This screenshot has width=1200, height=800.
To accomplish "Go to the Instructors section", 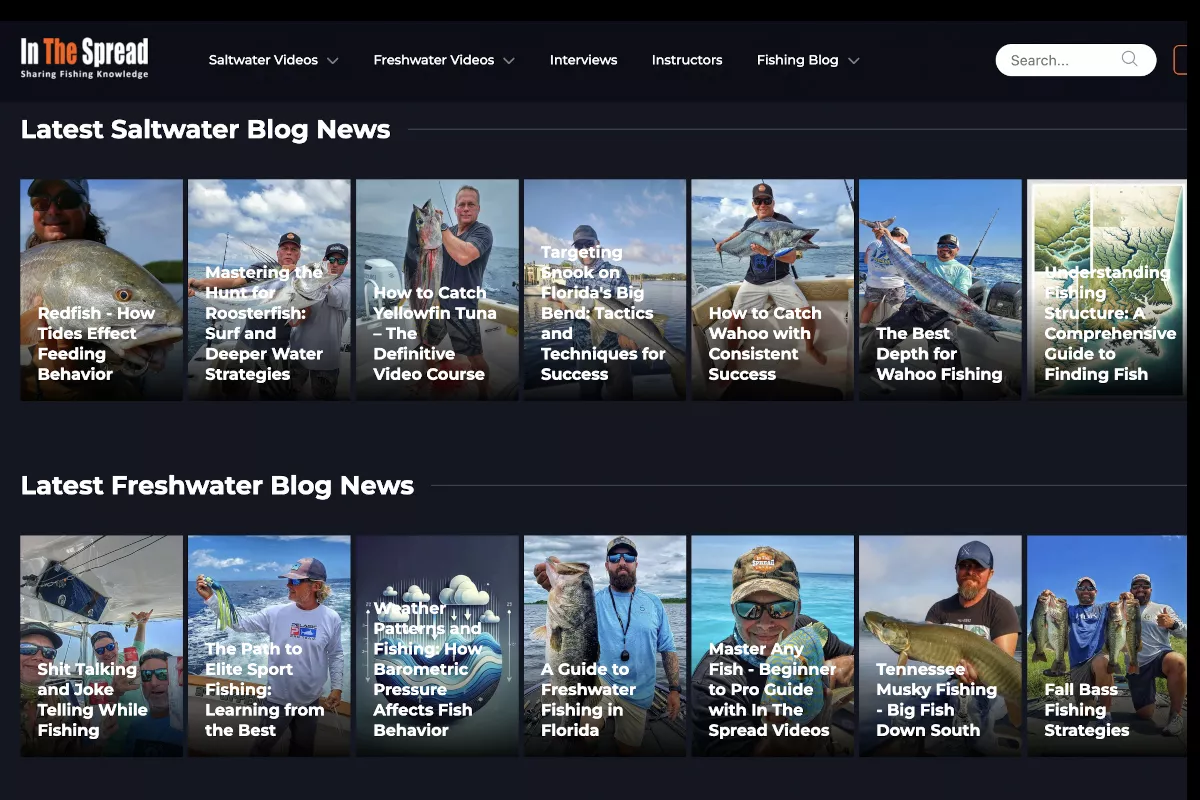I will (687, 60).
